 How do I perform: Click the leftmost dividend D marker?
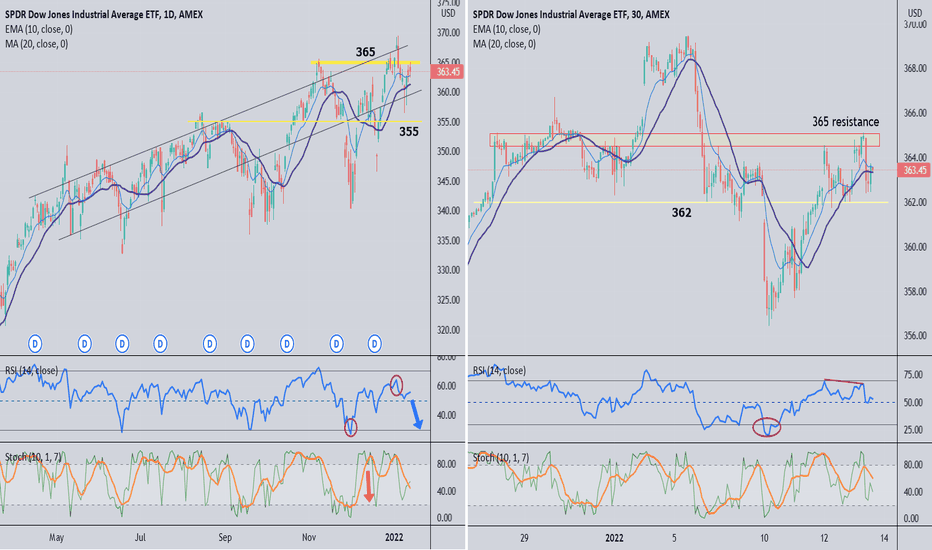(x=35, y=343)
